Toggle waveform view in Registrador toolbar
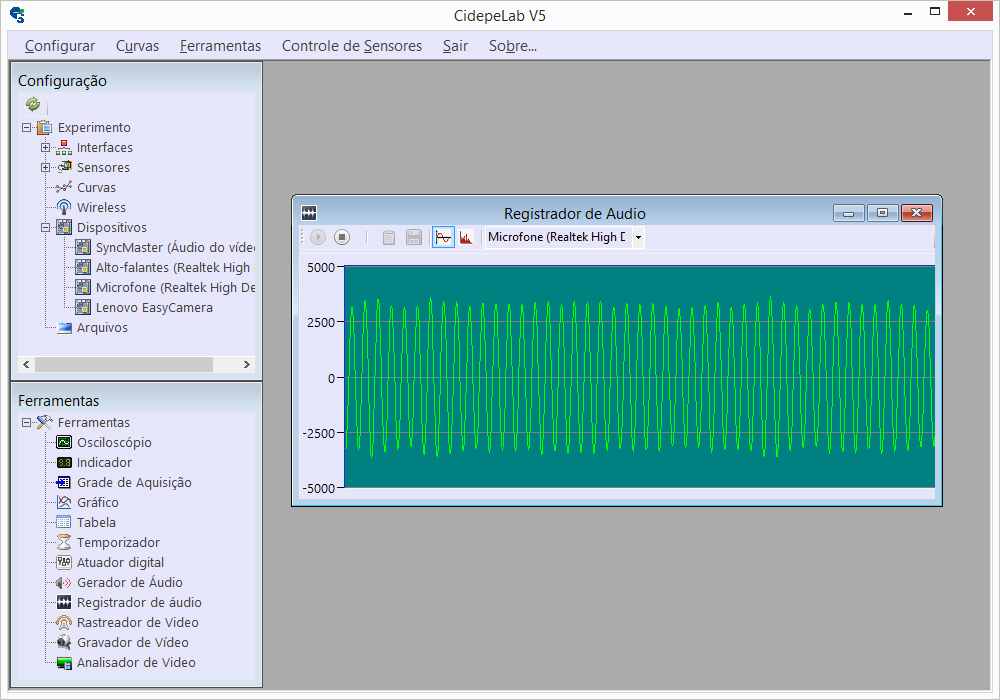 tap(443, 237)
